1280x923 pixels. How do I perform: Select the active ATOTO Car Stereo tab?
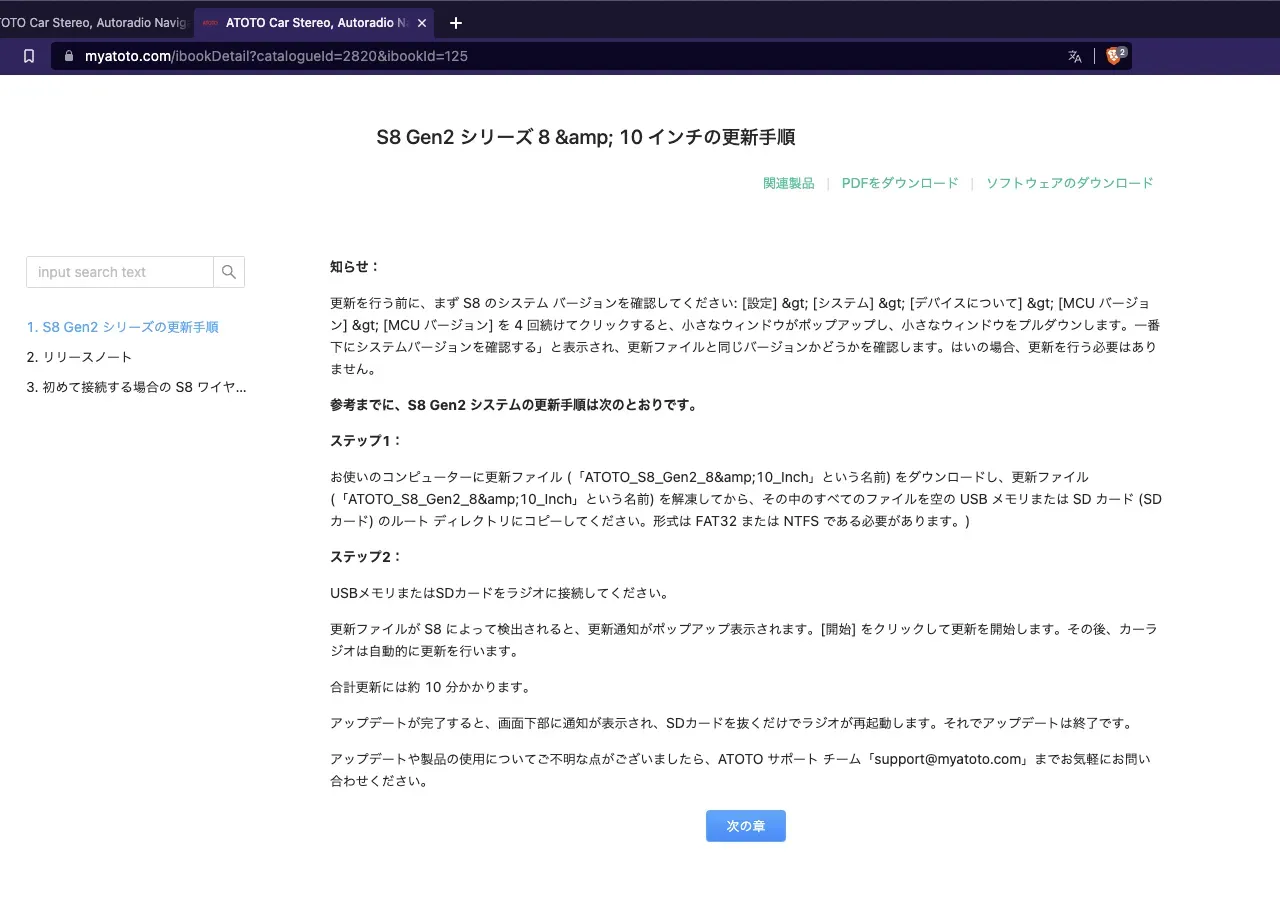314,22
